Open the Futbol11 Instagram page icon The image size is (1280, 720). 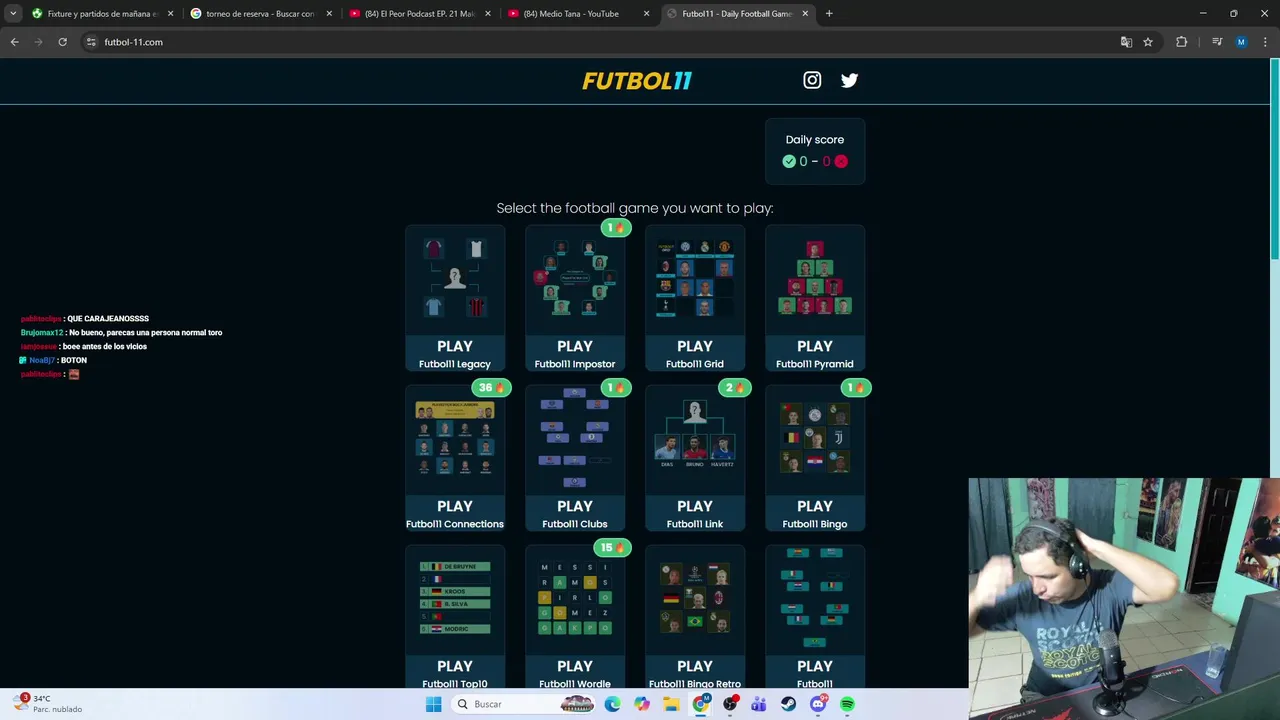click(x=812, y=80)
